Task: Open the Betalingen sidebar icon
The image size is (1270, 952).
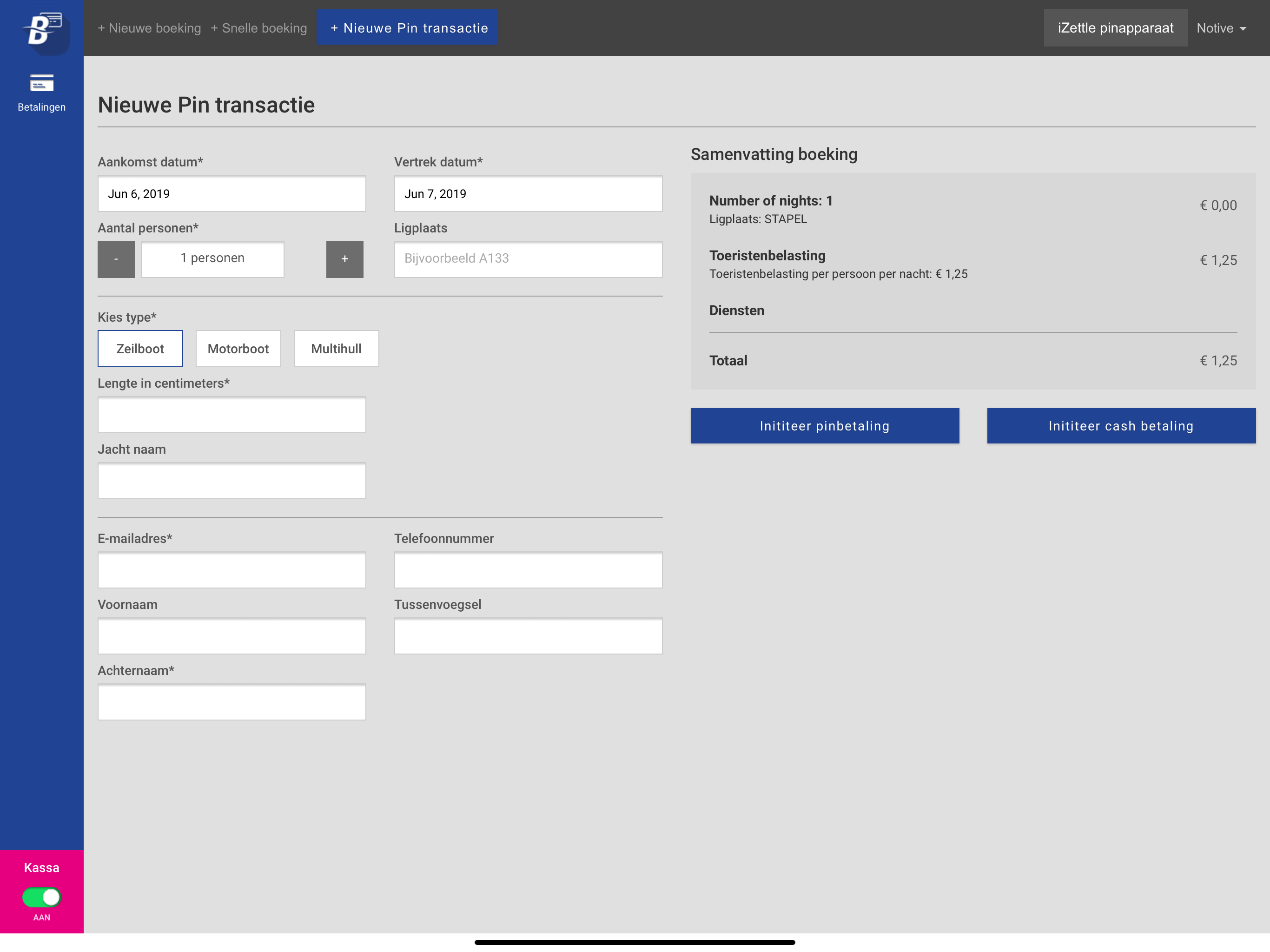Action: (x=41, y=92)
